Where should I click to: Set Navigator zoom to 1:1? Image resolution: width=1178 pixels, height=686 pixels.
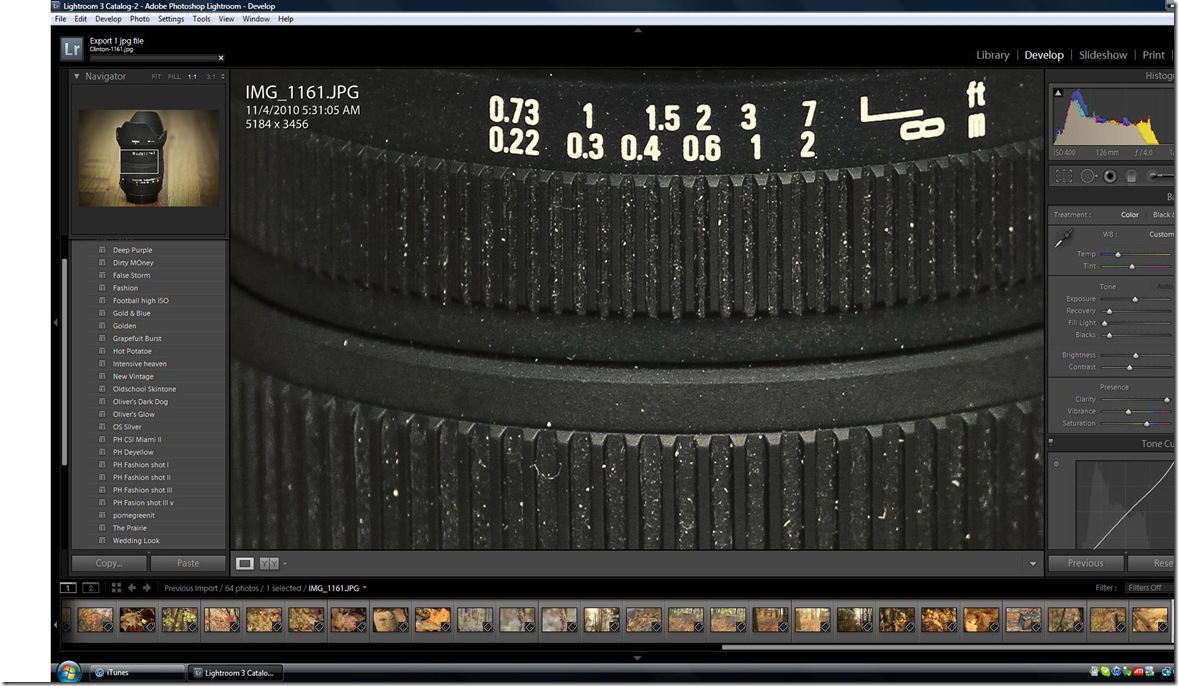click(x=192, y=77)
